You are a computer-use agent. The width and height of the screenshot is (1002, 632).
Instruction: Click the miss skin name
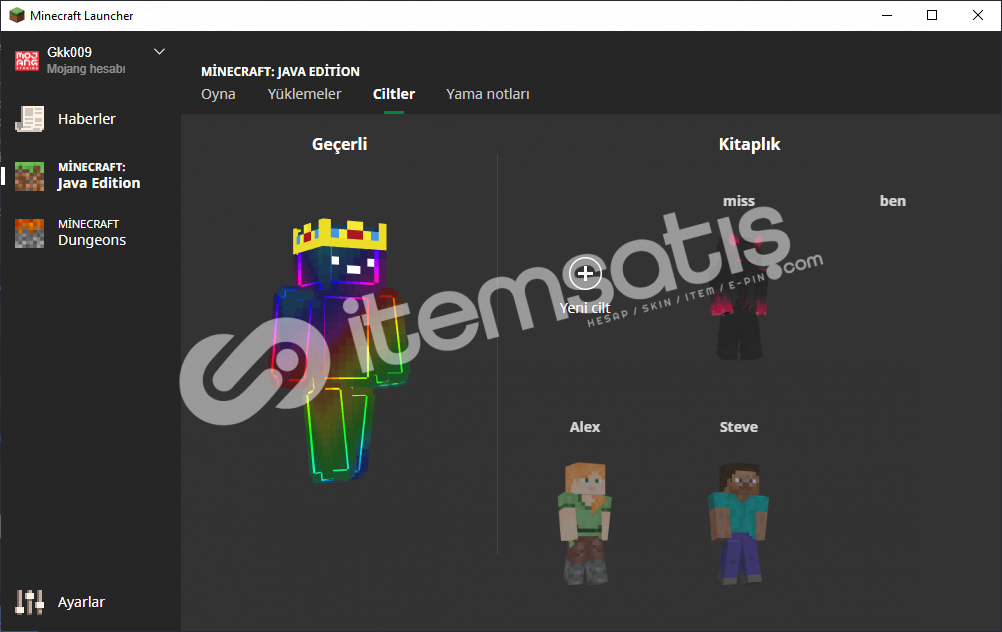[x=739, y=201]
